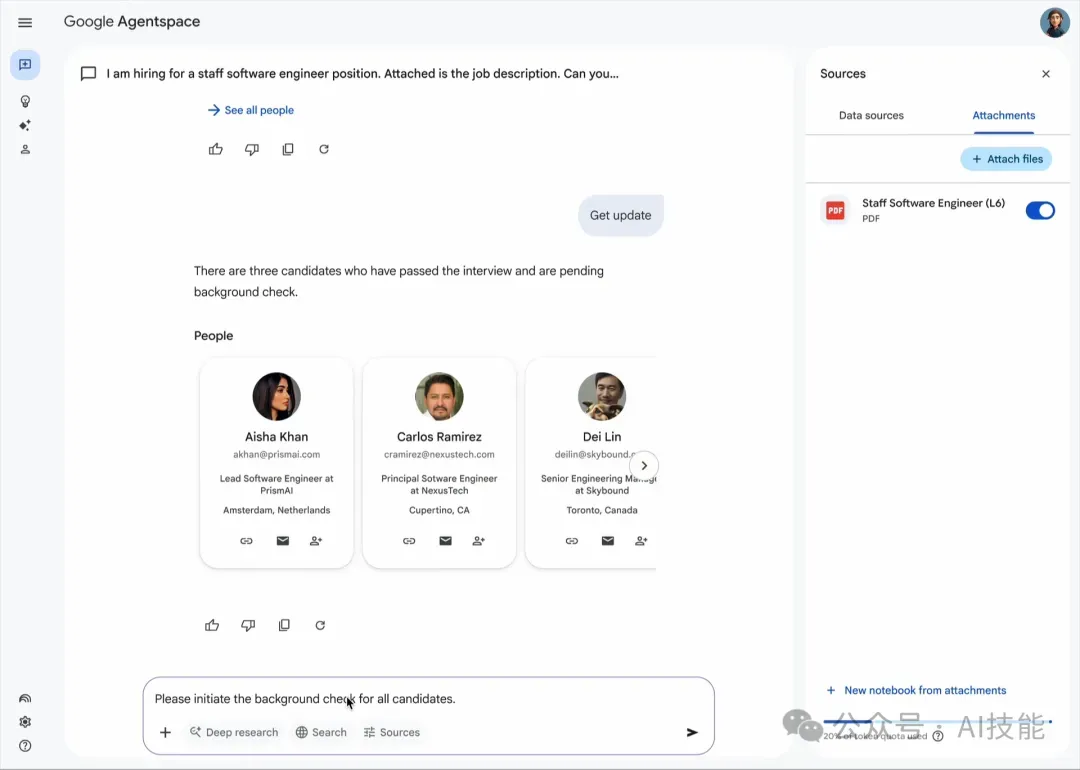Image resolution: width=1080 pixels, height=770 pixels.
Task: Click 'Amsterdam, Netherlands' location text
Action: (x=276, y=510)
